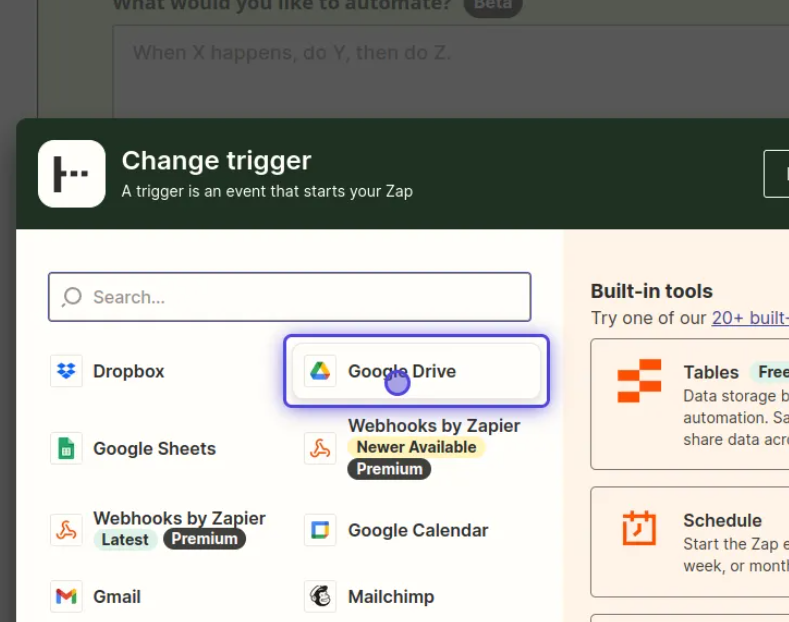The image size is (789, 622).
Task: Select the Mailchimp monkey icon
Action: pos(320,597)
